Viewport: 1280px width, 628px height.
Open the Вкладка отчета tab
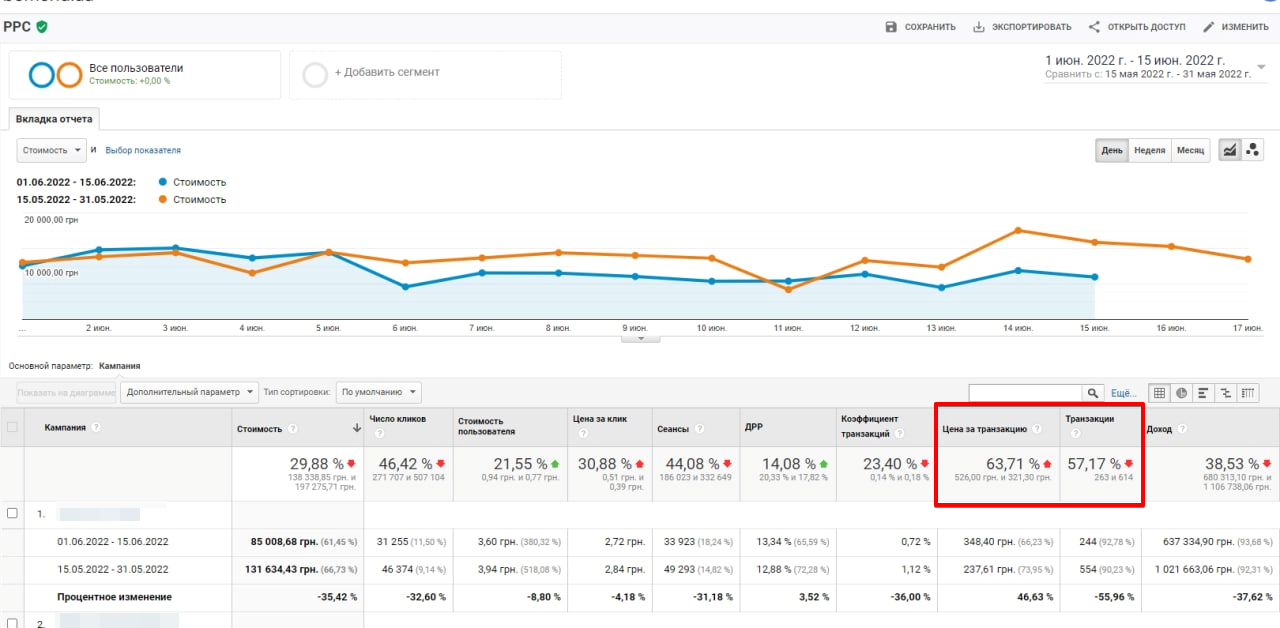click(x=54, y=119)
